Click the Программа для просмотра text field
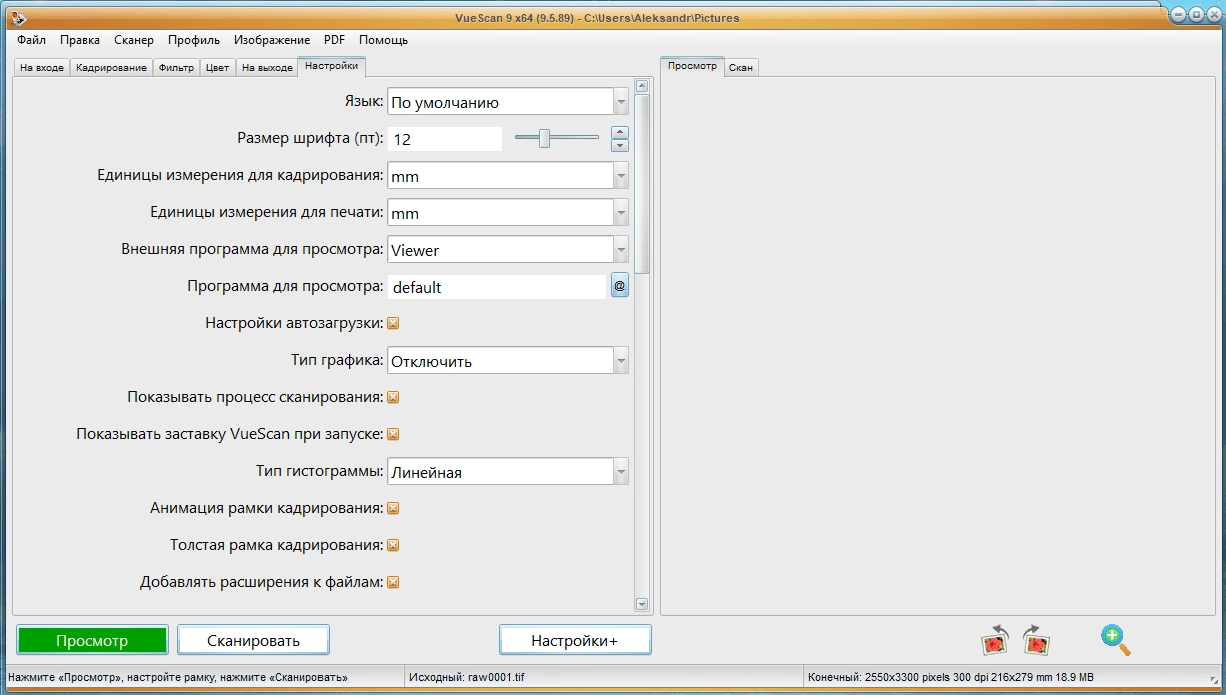Viewport: 1226px width, 695px height. coord(497,287)
